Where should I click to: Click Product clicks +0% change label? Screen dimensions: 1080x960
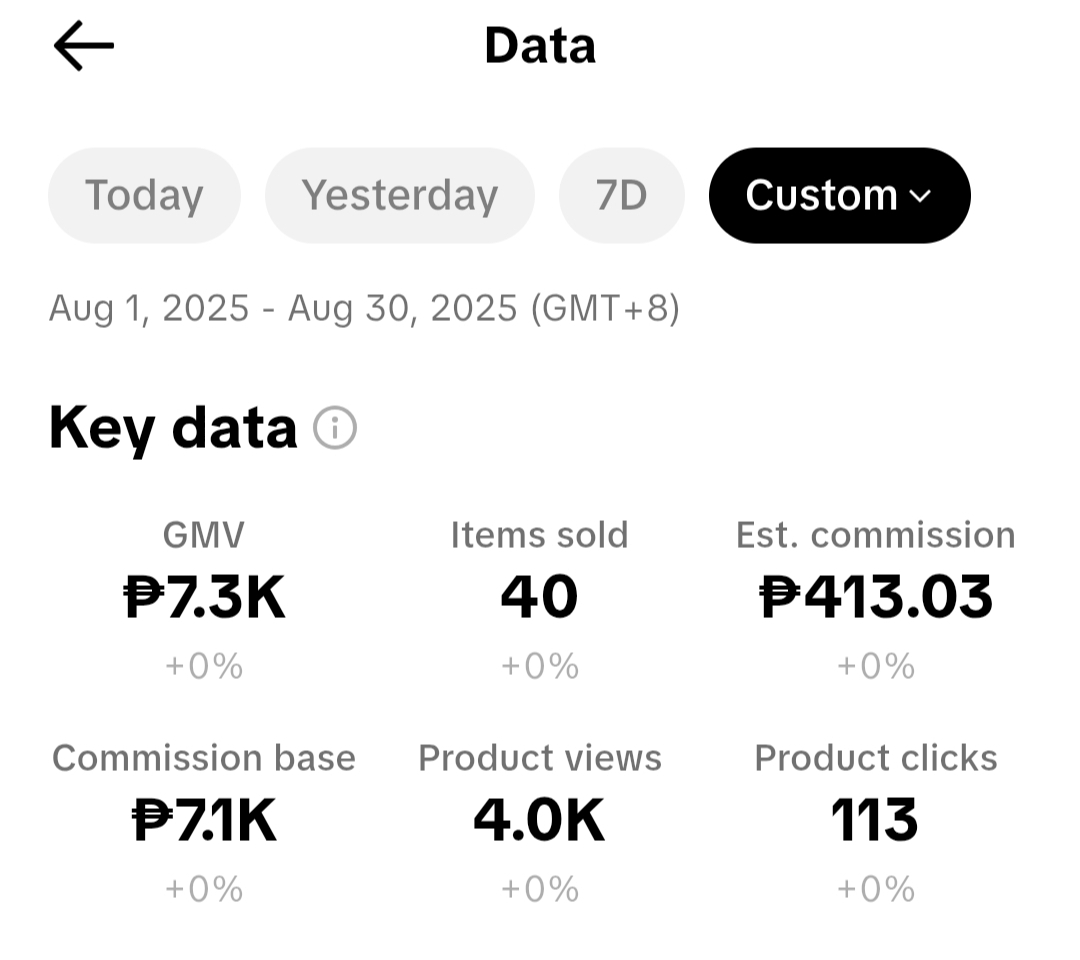click(x=875, y=888)
